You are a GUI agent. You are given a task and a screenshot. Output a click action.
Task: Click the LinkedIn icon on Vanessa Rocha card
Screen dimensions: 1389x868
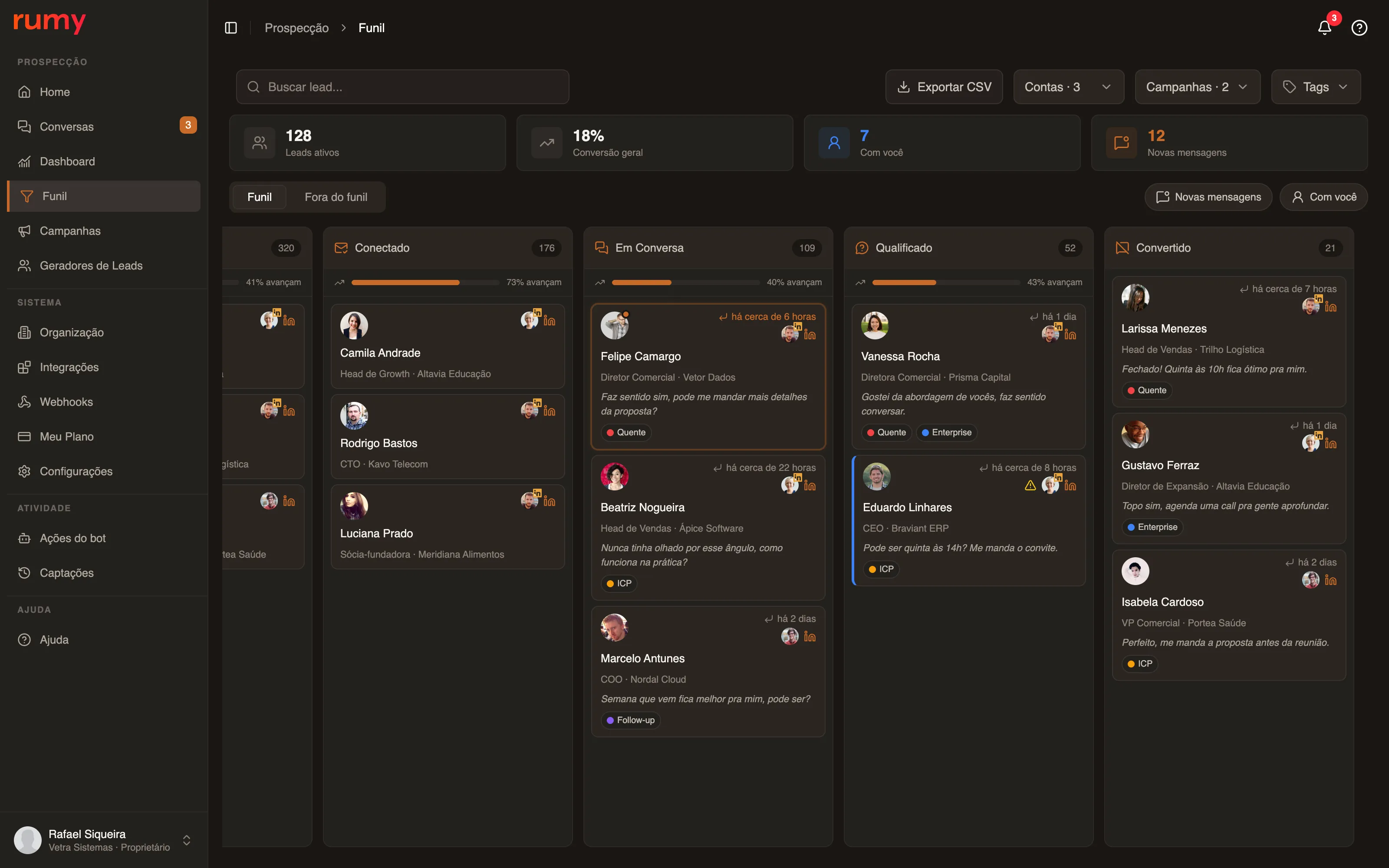[x=1070, y=334]
